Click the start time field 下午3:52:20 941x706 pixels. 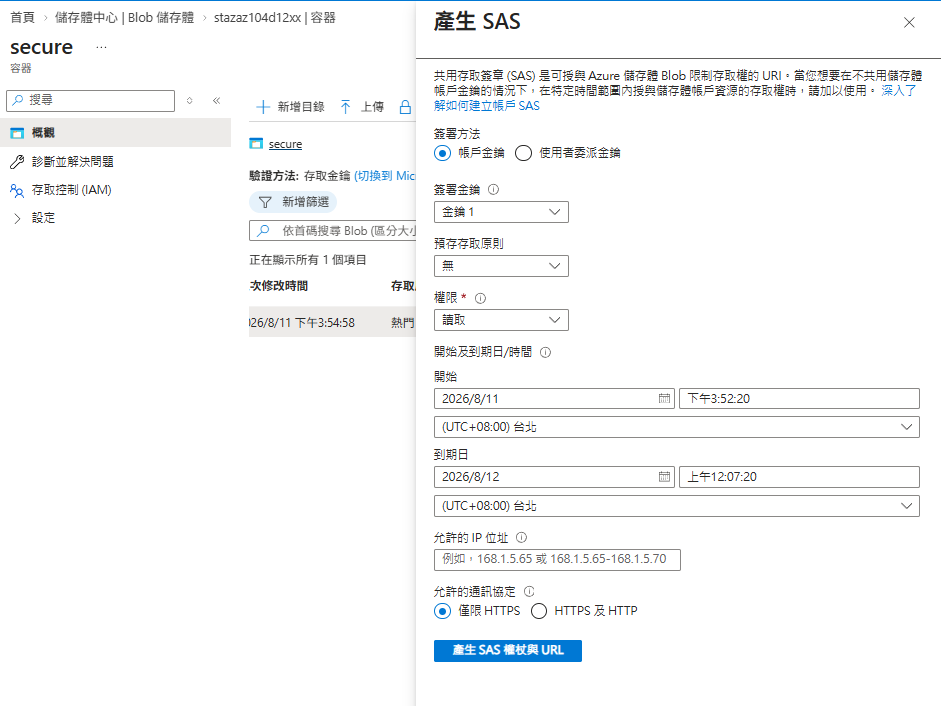799,399
